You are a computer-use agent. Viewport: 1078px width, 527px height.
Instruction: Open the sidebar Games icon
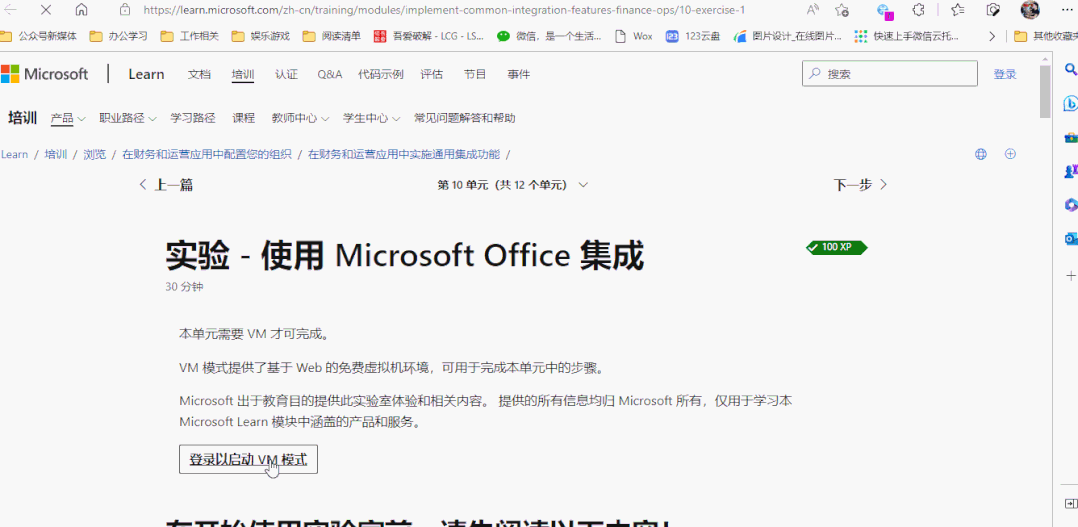(x=1070, y=171)
